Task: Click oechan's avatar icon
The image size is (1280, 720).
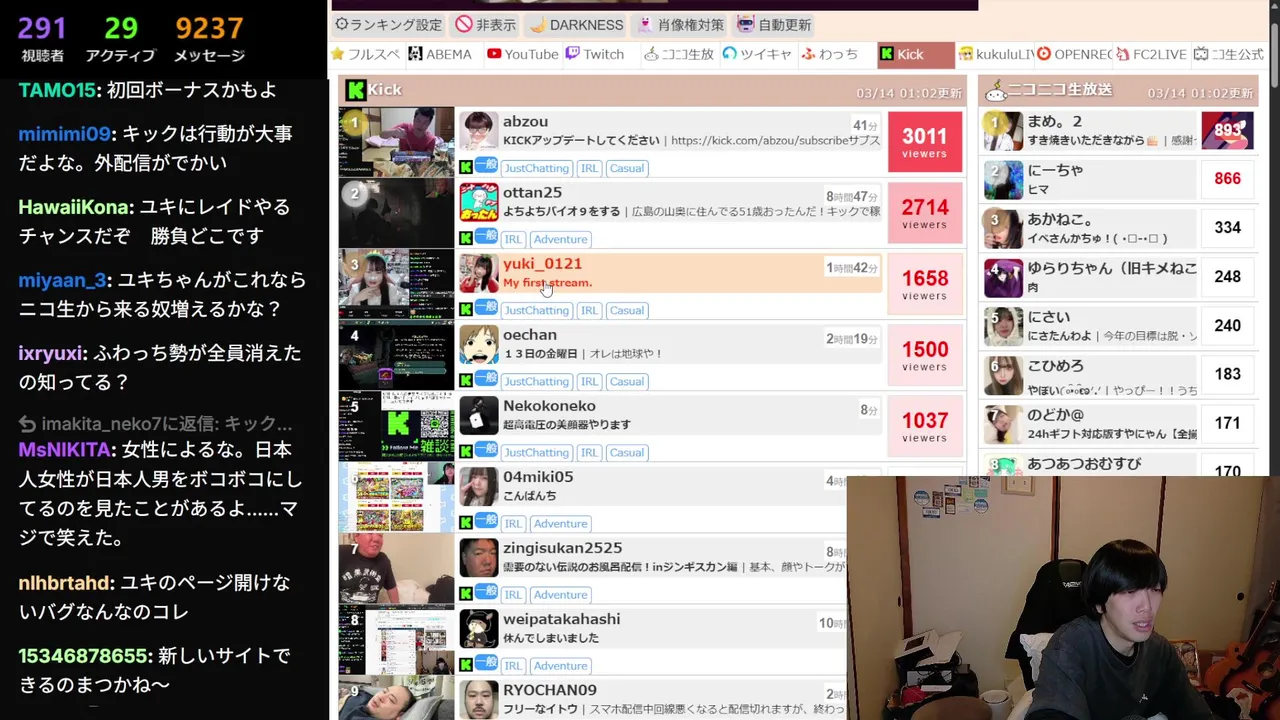Action: point(478,344)
